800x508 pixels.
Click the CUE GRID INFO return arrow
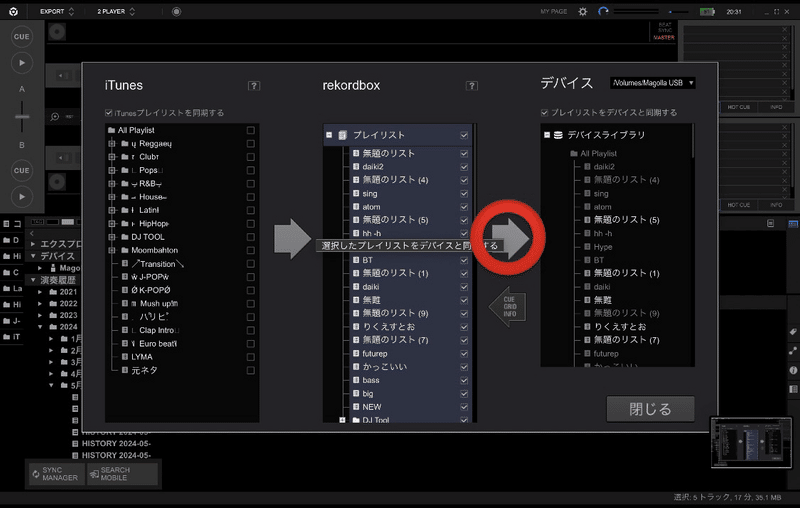507,307
